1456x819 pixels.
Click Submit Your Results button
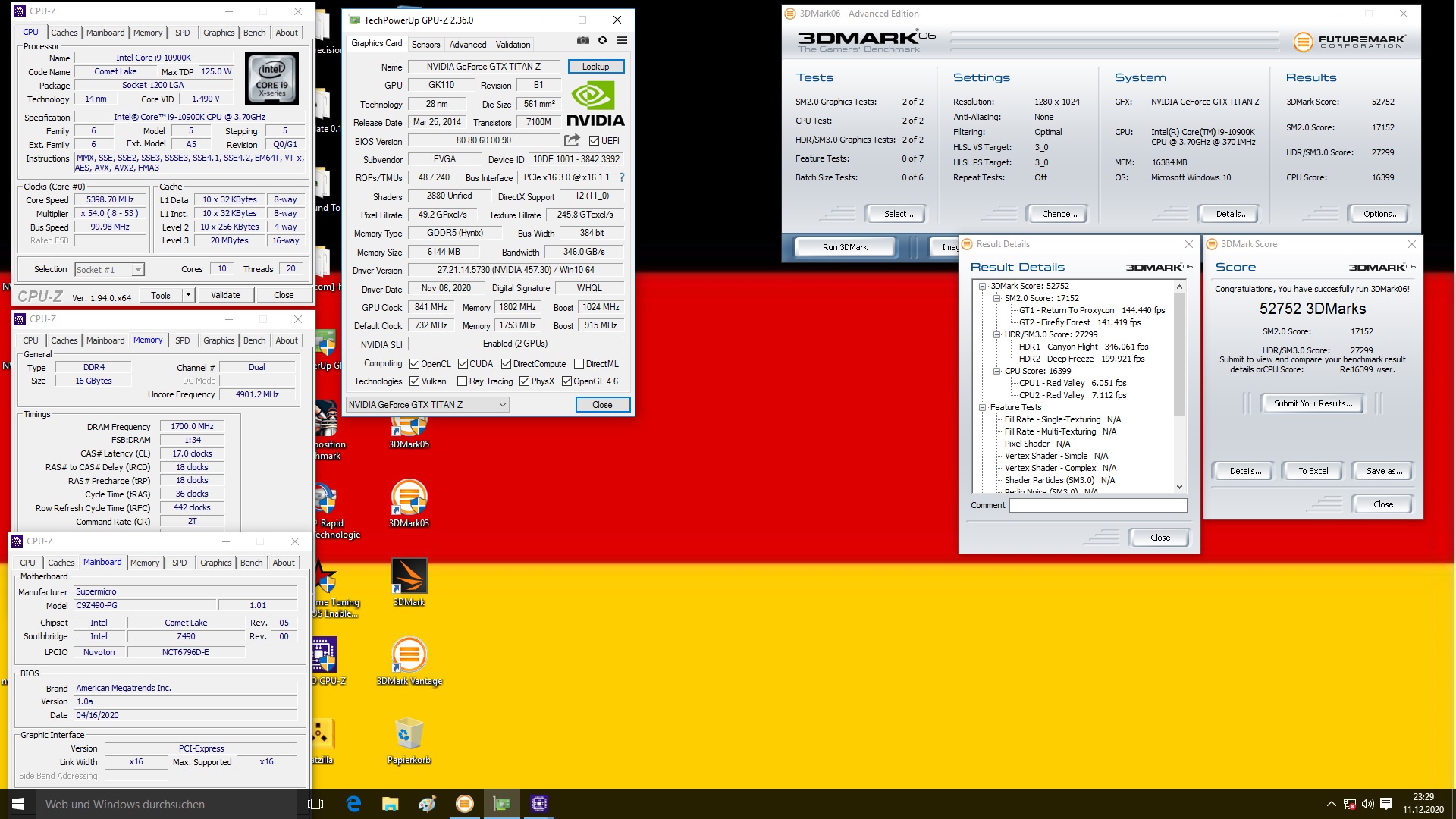click(x=1313, y=403)
